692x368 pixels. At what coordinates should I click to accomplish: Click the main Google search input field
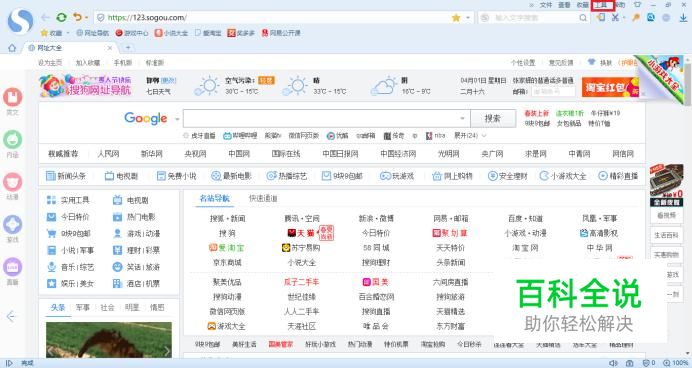click(327, 118)
